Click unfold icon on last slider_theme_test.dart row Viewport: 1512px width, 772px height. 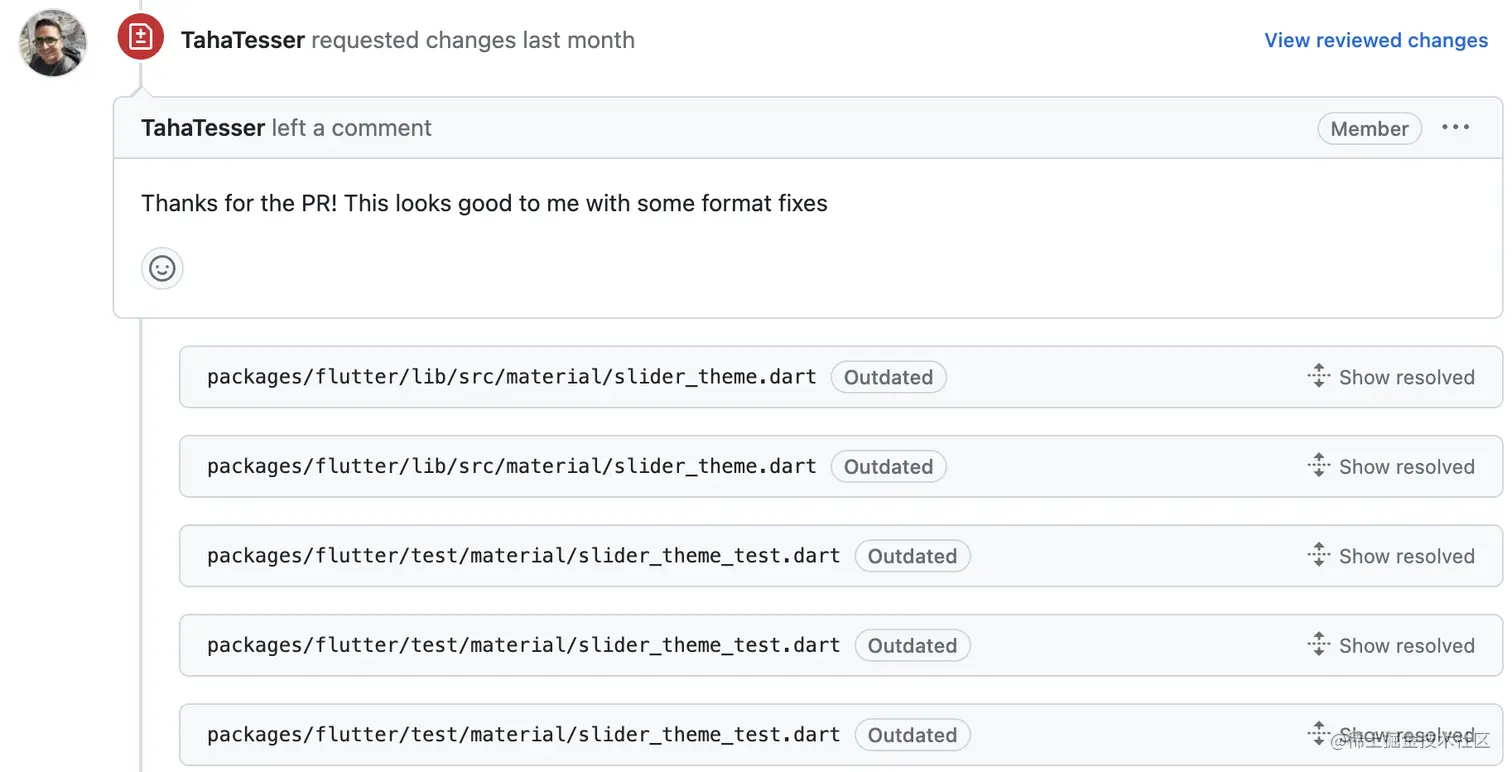click(x=1319, y=734)
